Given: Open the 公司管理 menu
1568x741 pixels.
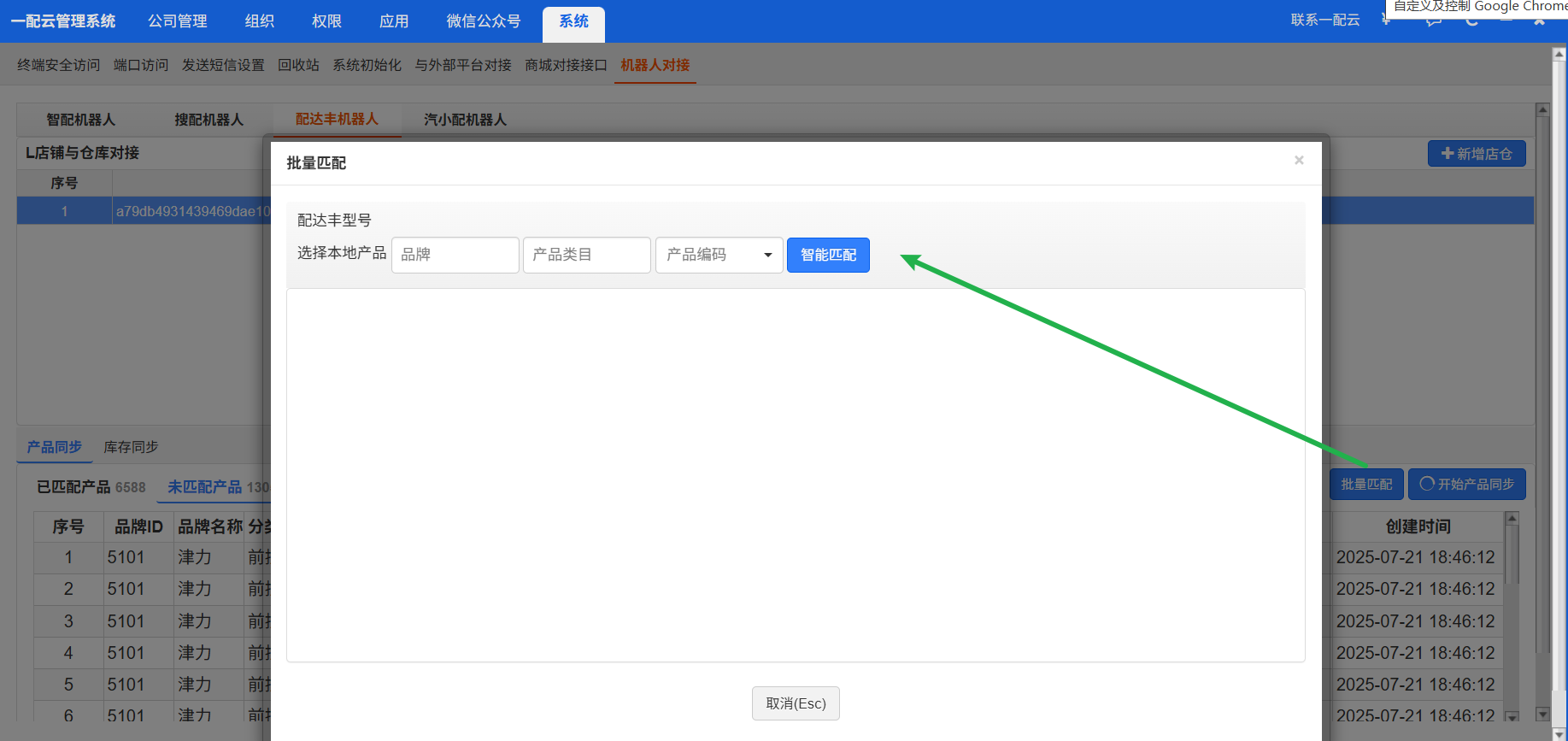Looking at the screenshot, I should (x=178, y=21).
